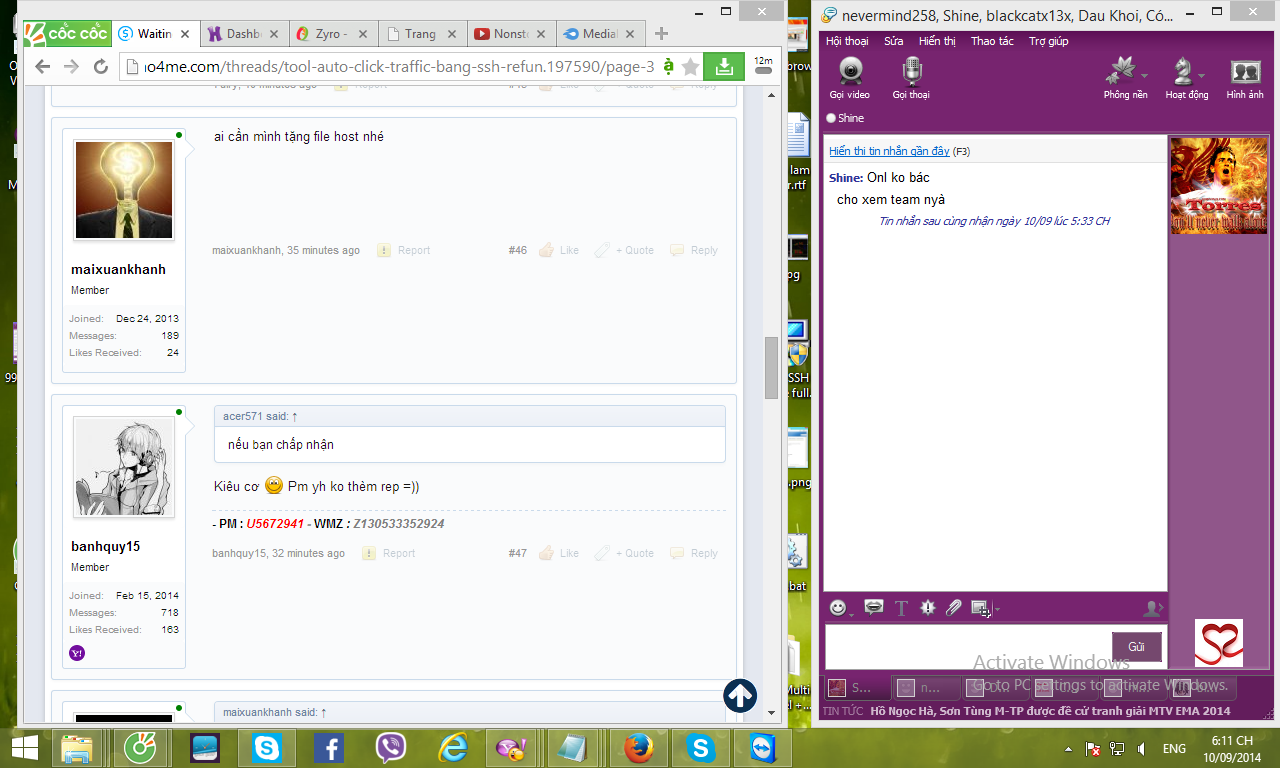
Task: Open the Trợ giúp menu
Action: 1049,41
